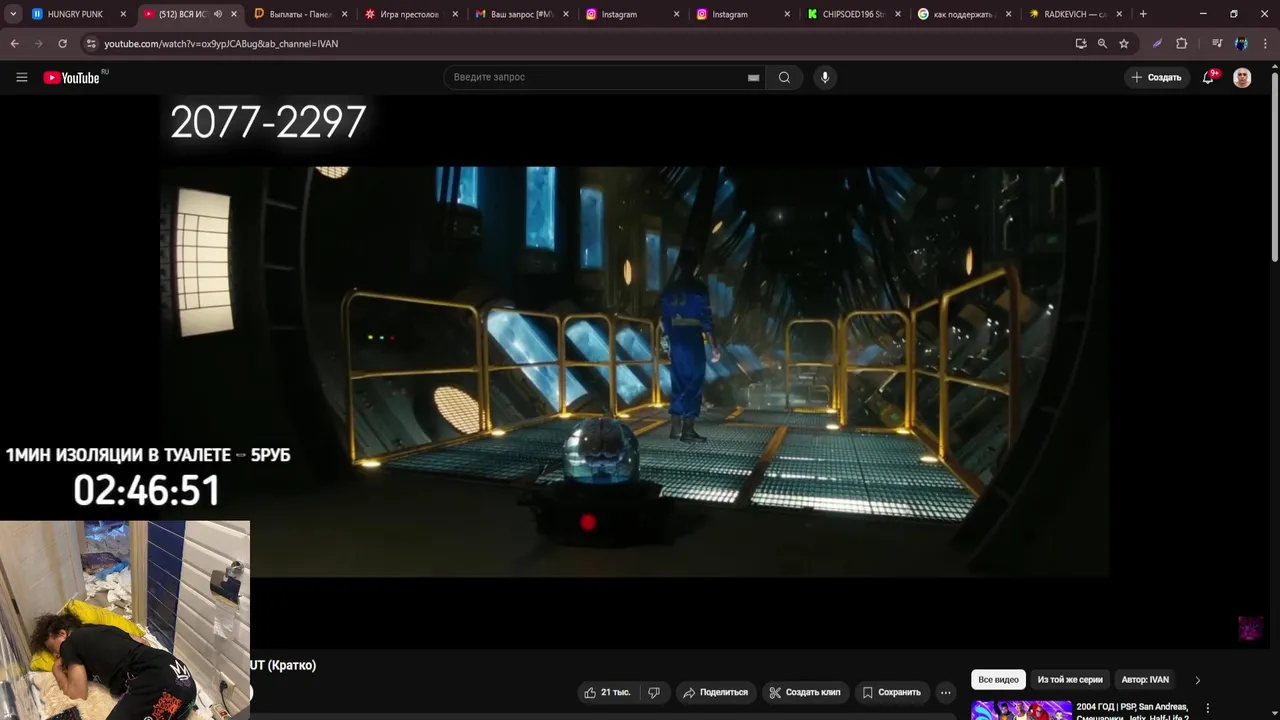
Task: Click the search magnifier button
Action: 784,77
